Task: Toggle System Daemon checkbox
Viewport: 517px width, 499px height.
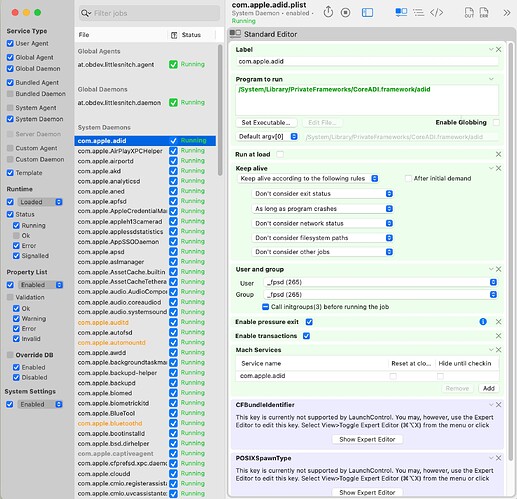Action: (10, 119)
